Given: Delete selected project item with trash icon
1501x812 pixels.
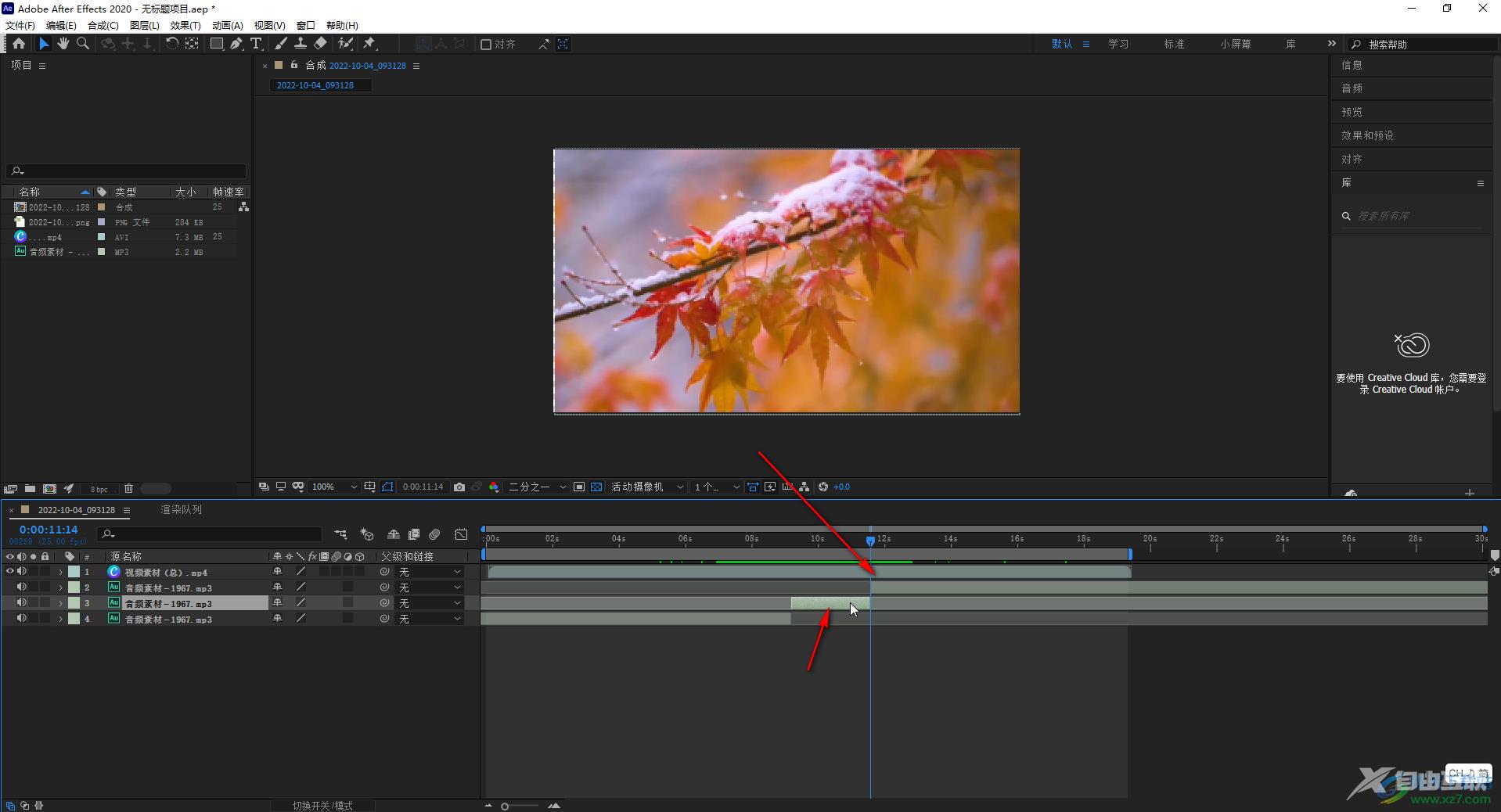Looking at the screenshot, I should (x=129, y=489).
